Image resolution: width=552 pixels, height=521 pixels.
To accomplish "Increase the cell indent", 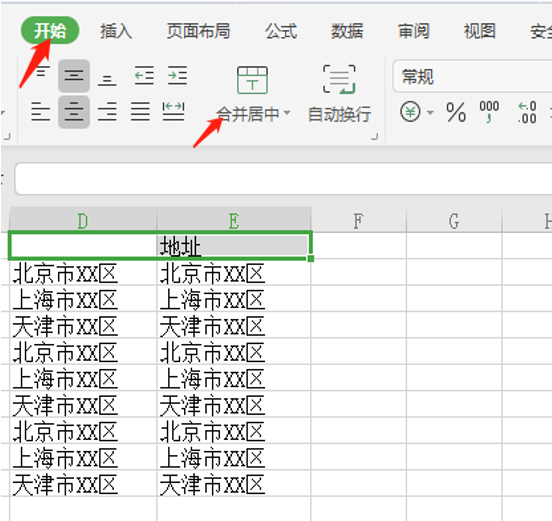I will [177, 75].
